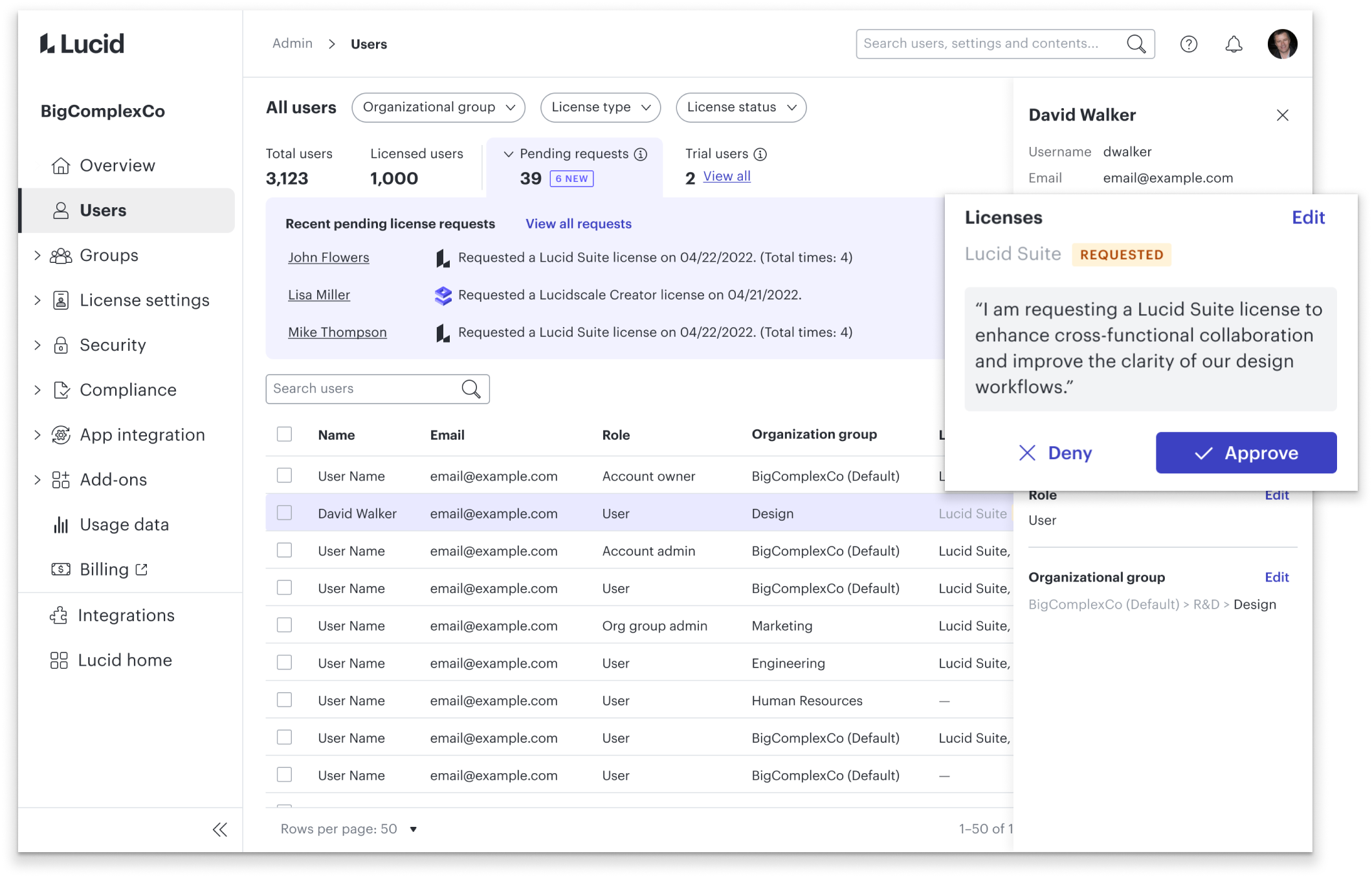This screenshot has height=878, width=1372.
Task: Approve the Lucid Suite license request
Action: pyautogui.click(x=1246, y=453)
